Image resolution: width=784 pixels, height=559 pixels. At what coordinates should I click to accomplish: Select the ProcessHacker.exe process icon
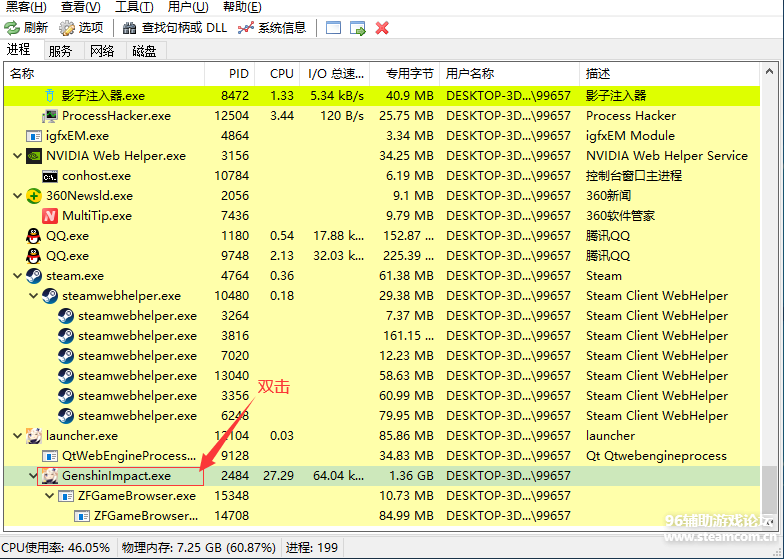click(50, 116)
